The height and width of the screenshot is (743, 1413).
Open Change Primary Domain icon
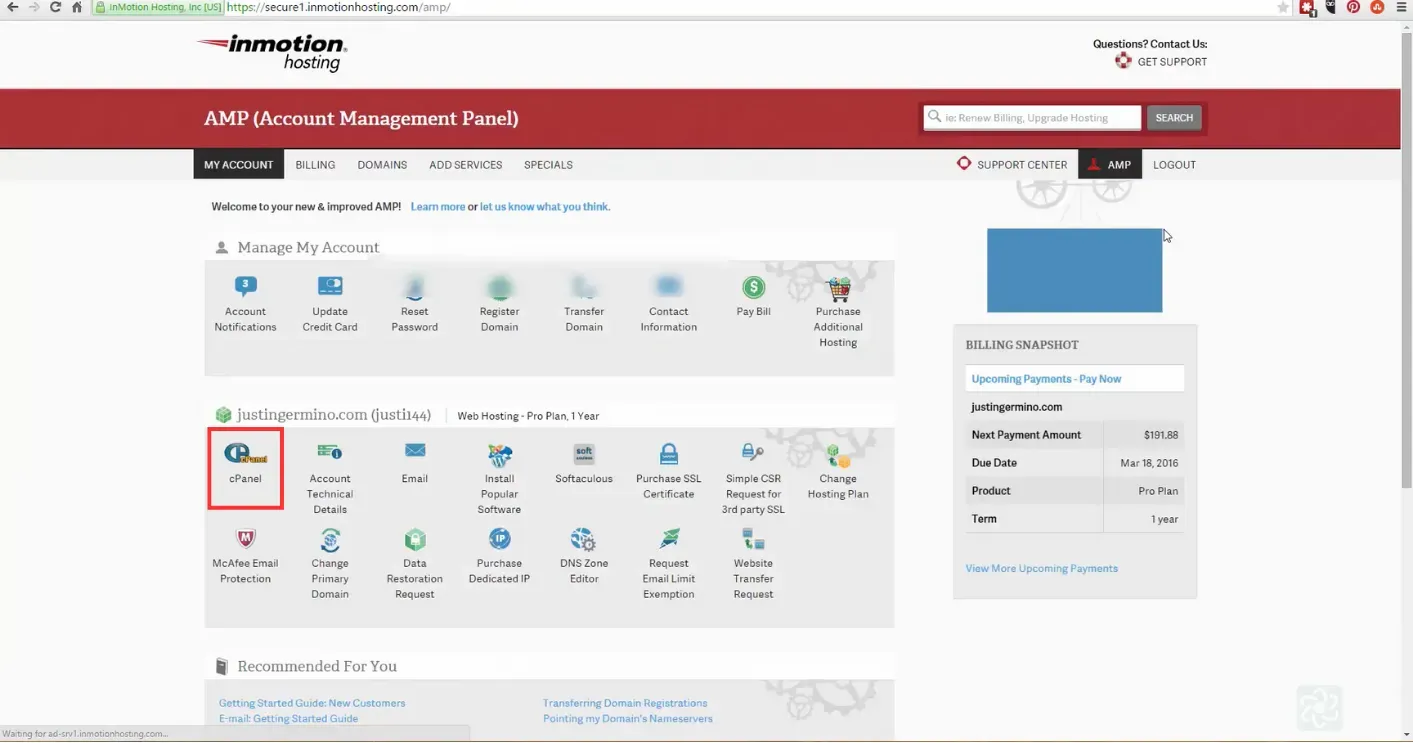pos(330,539)
